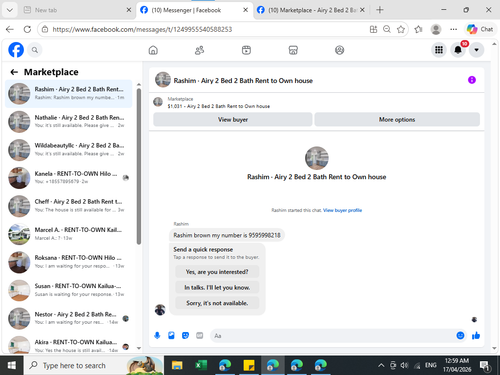
Task: Send quick response 'Sorry, it's not available.'
Action: (217, 303)
